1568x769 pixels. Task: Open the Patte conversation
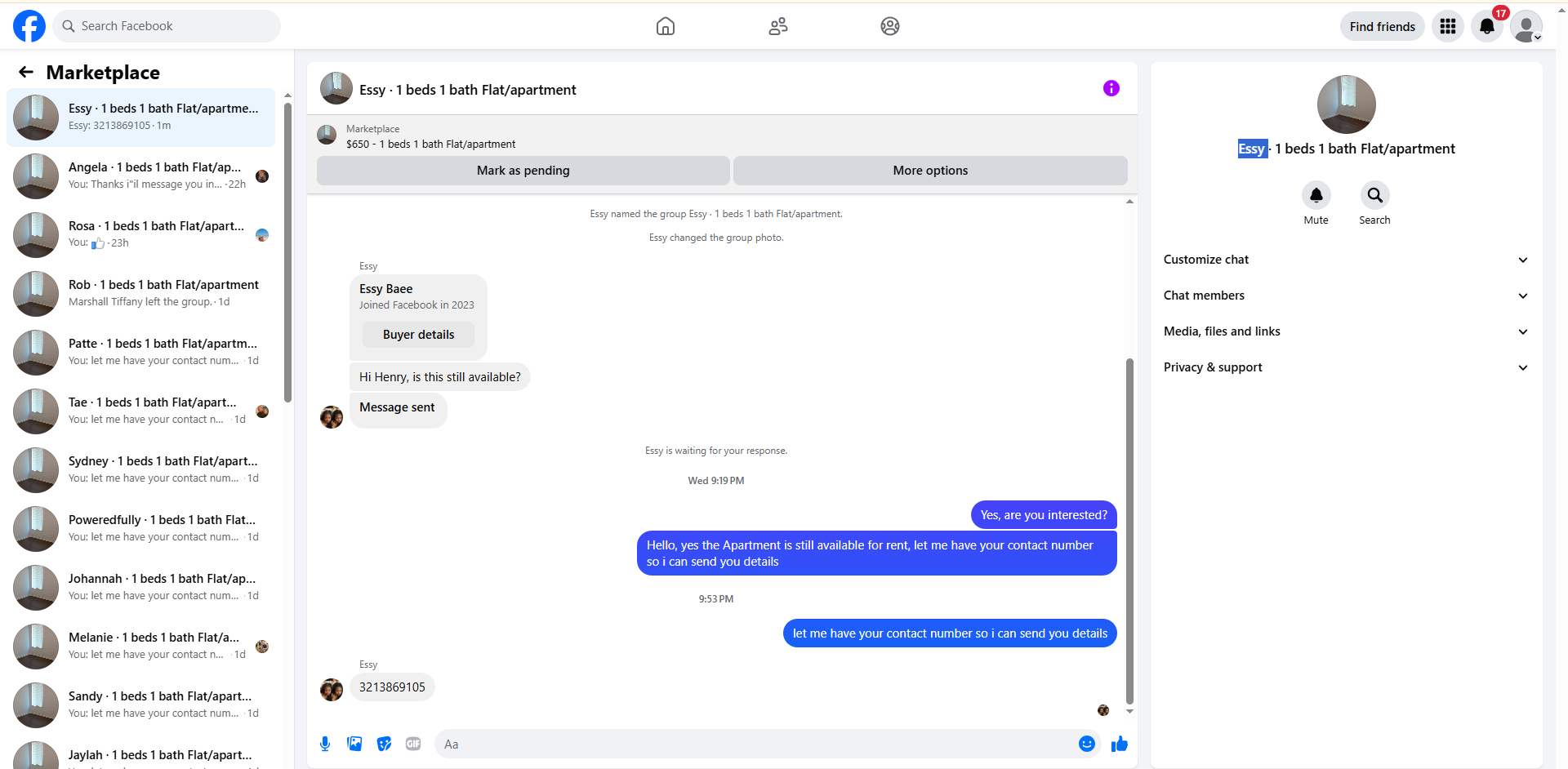pos(140,353)
